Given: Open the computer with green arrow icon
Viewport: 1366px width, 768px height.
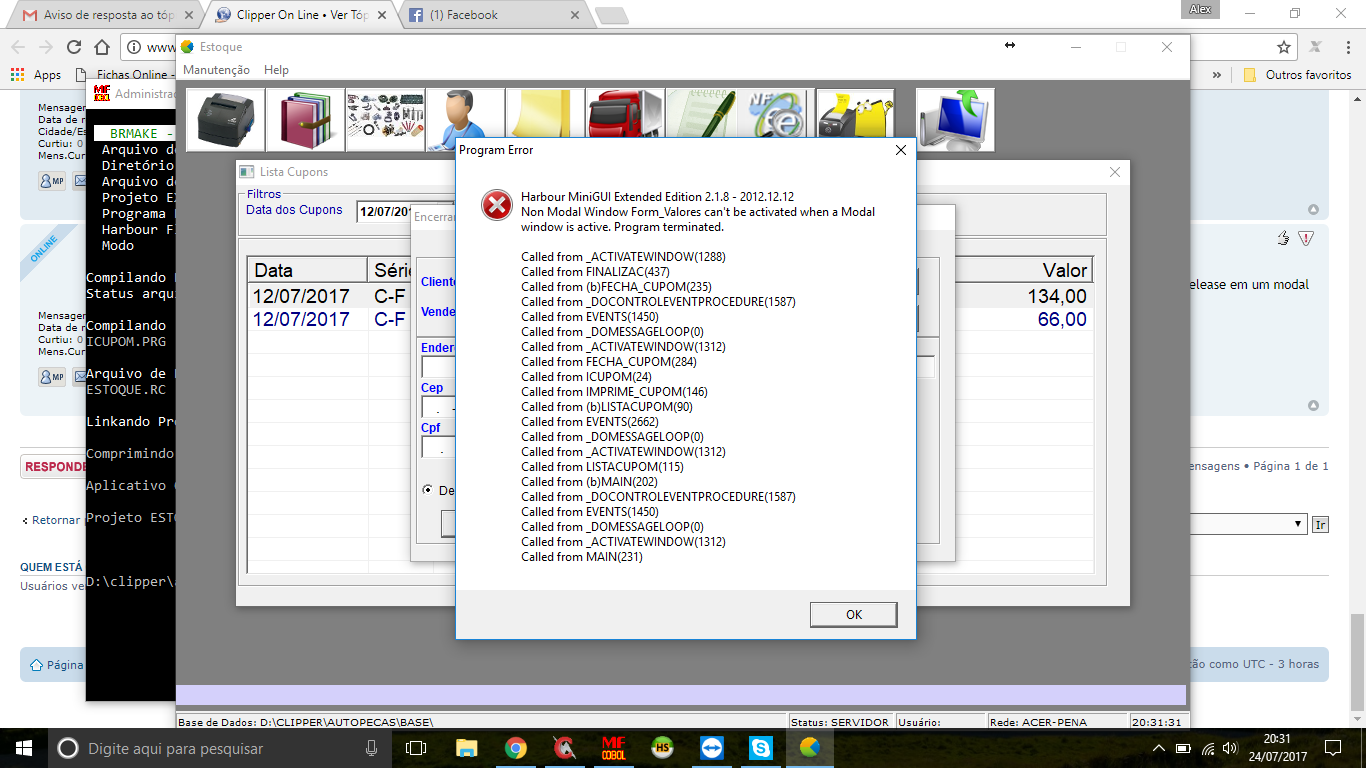Looking at the screenshot, I should (955, 120).
